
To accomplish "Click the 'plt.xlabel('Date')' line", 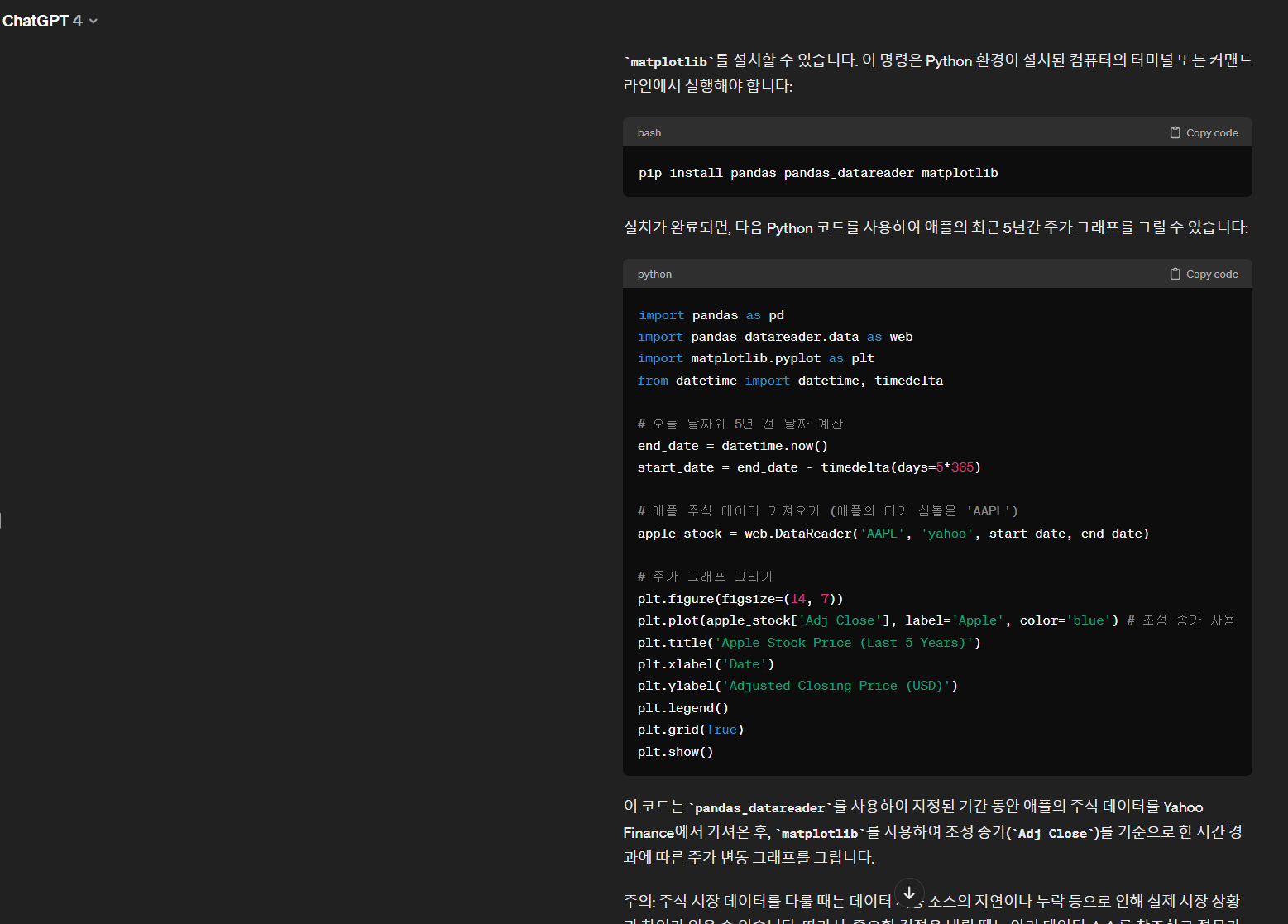I will point(706,664).
